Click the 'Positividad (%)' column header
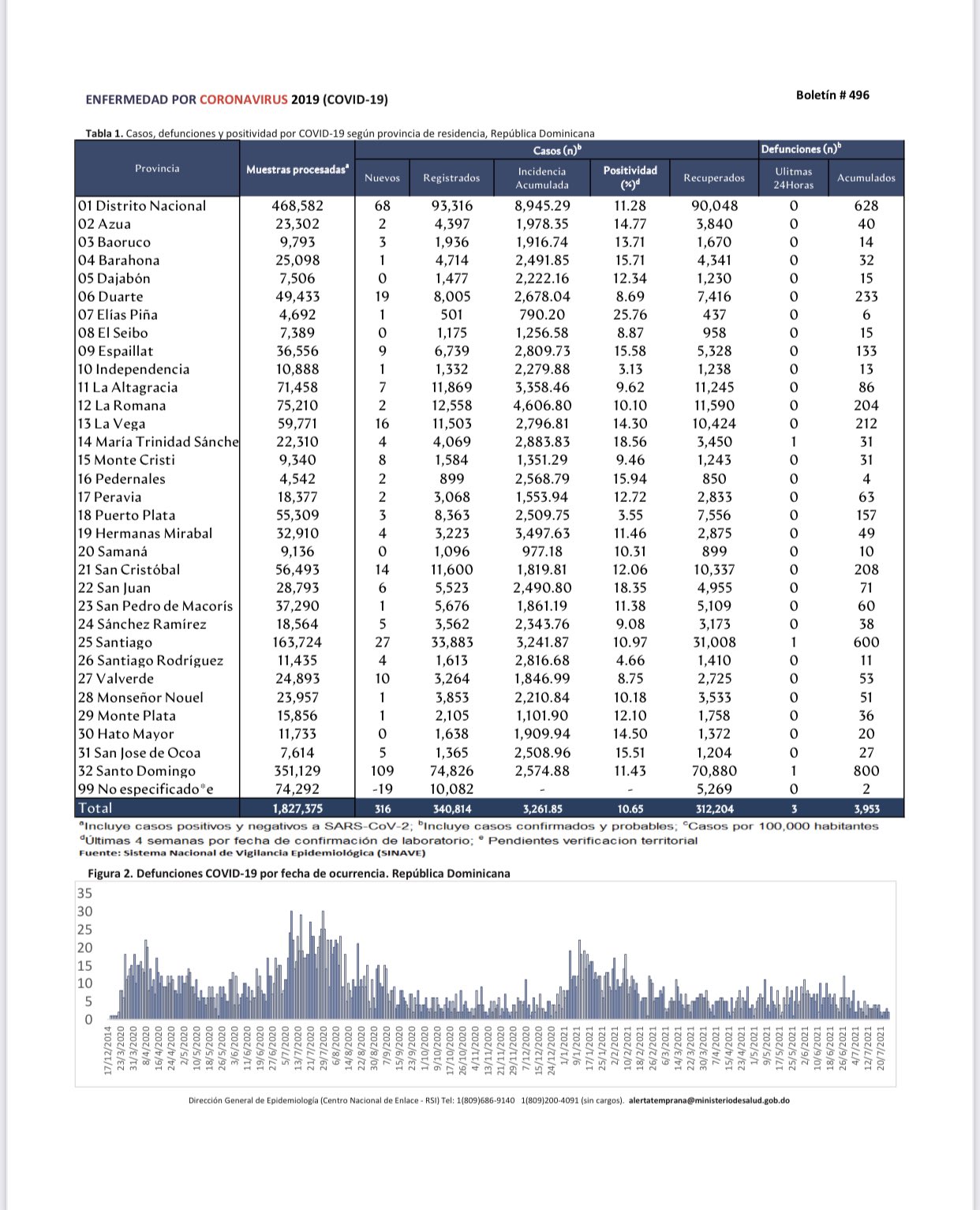 pyautogui.click(x=630, y=177)
